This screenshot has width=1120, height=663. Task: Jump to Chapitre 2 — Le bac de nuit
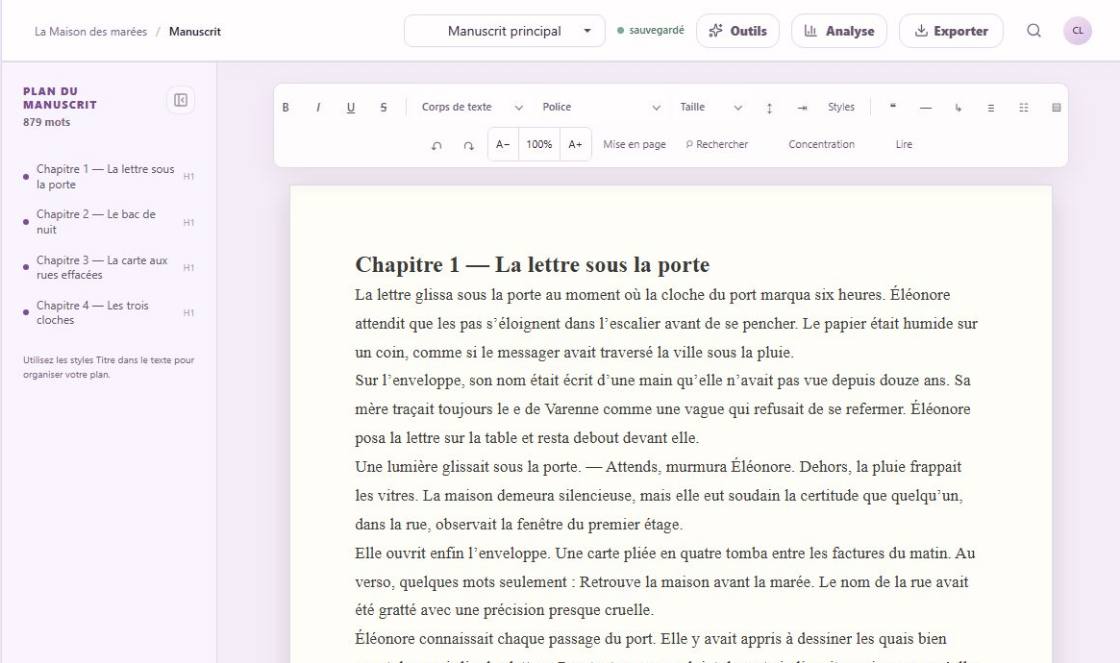[x=109, y=221]
